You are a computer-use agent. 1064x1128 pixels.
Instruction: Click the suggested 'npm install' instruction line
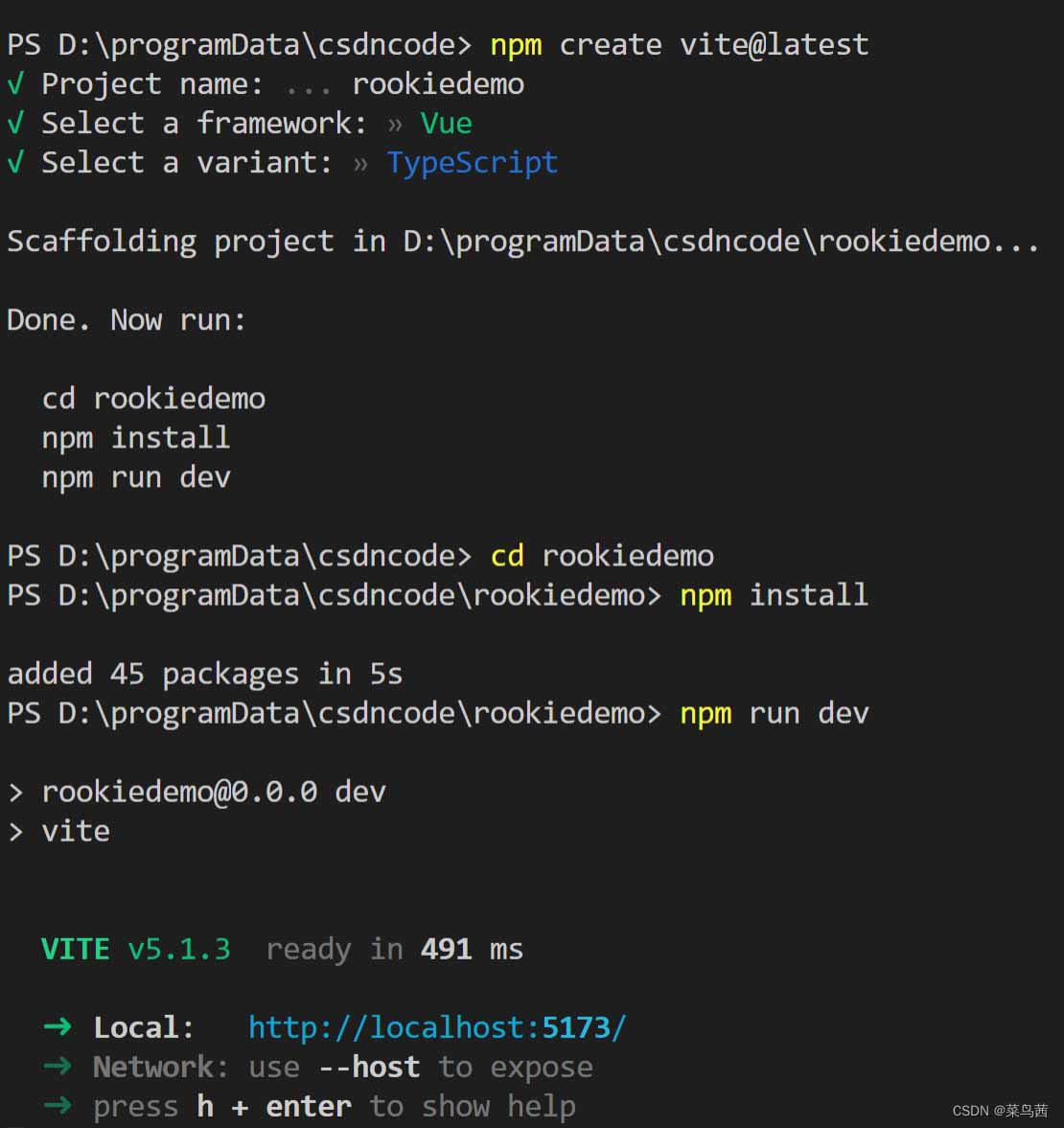point(136,438)
